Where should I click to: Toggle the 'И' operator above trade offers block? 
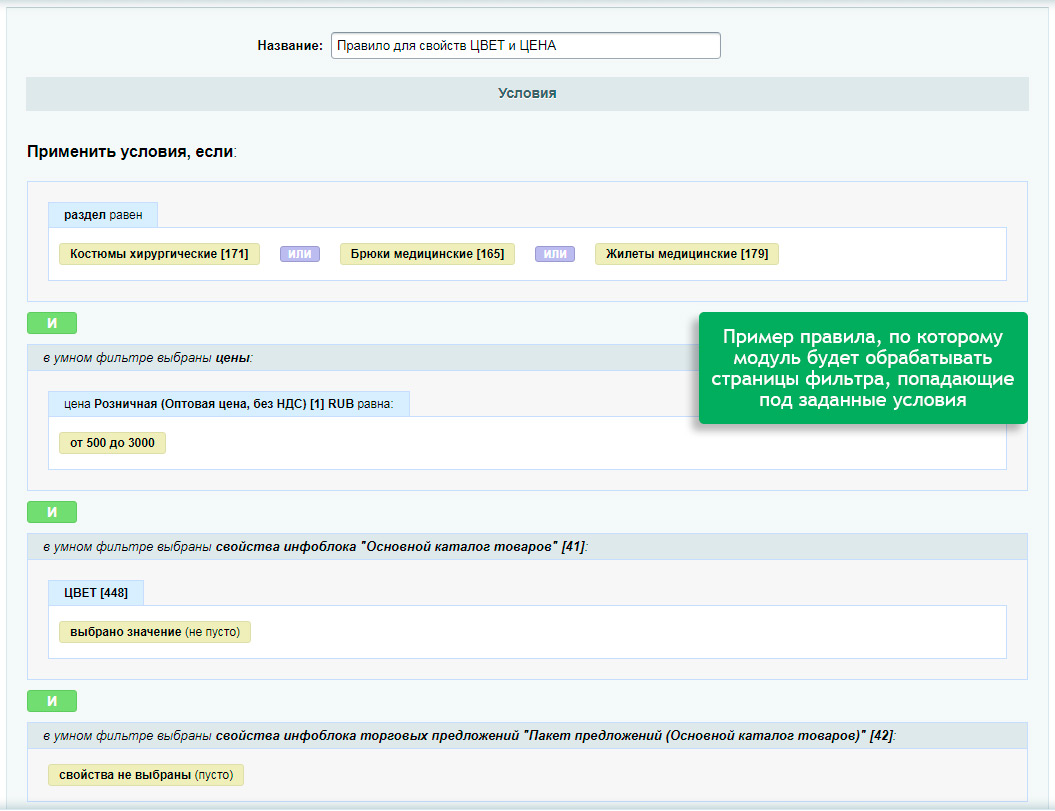(52, 701)
